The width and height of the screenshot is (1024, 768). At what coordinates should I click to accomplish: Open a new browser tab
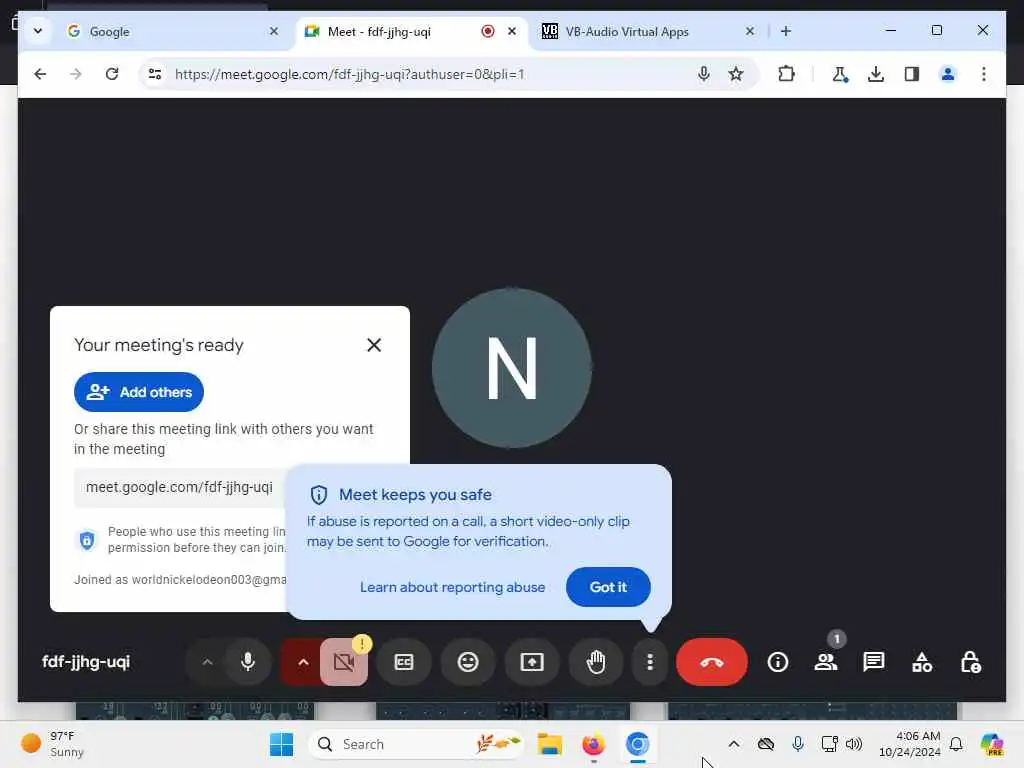[786, 31]
